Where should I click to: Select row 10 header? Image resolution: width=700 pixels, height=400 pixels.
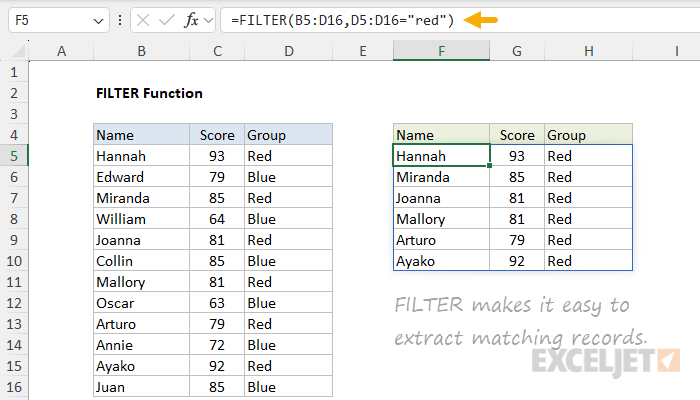pos(14,261)
